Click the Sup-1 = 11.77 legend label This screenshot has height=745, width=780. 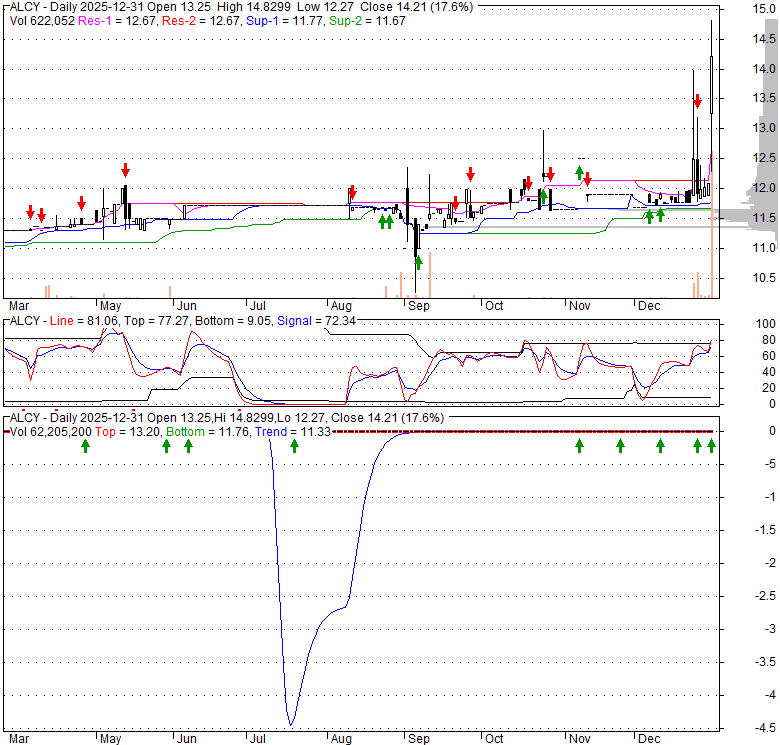point(270,19)
